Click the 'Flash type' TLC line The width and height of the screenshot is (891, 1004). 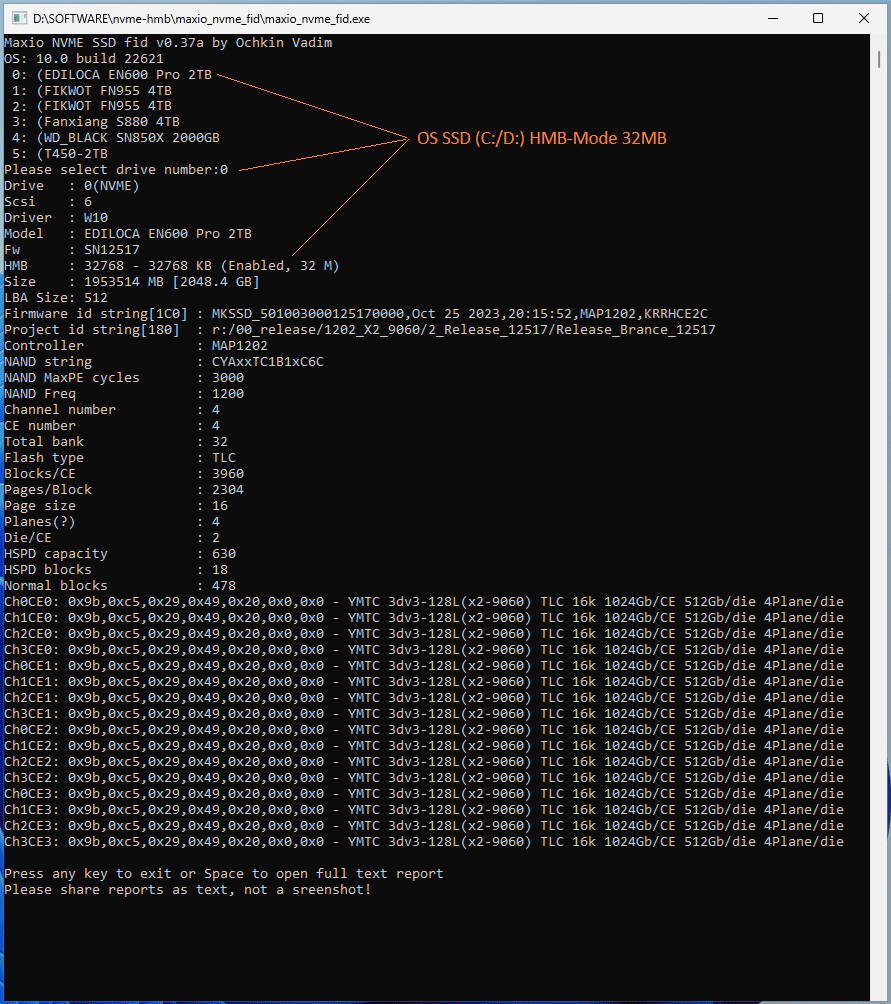point(120,458)
